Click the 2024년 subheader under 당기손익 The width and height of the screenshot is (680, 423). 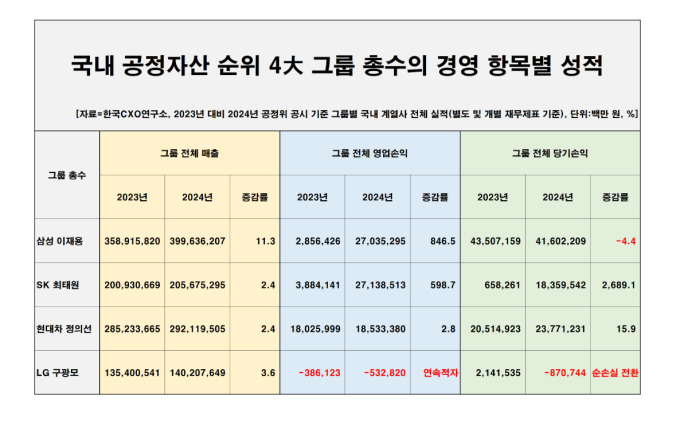[558, 197]
